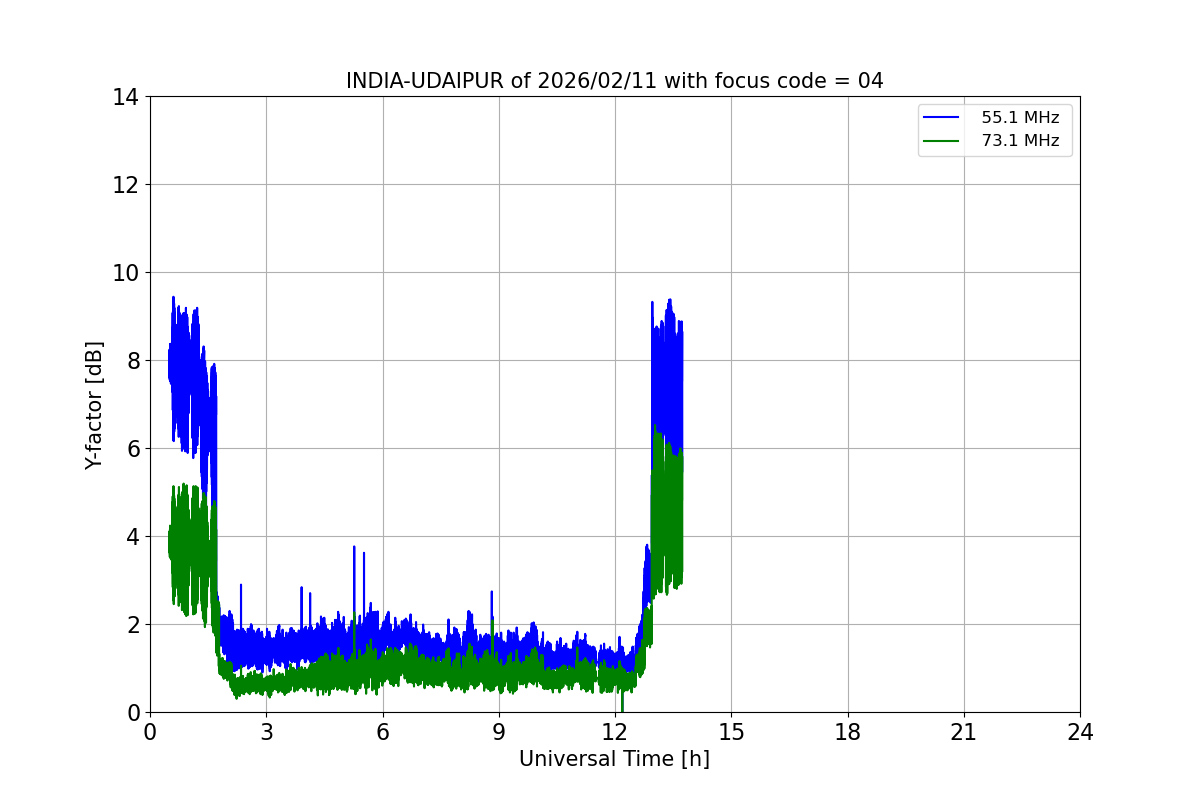The width and height of the screenshot is (1200, 800).
Task: Click the blue line sample in legend
Action: click(x=943, y=118)
